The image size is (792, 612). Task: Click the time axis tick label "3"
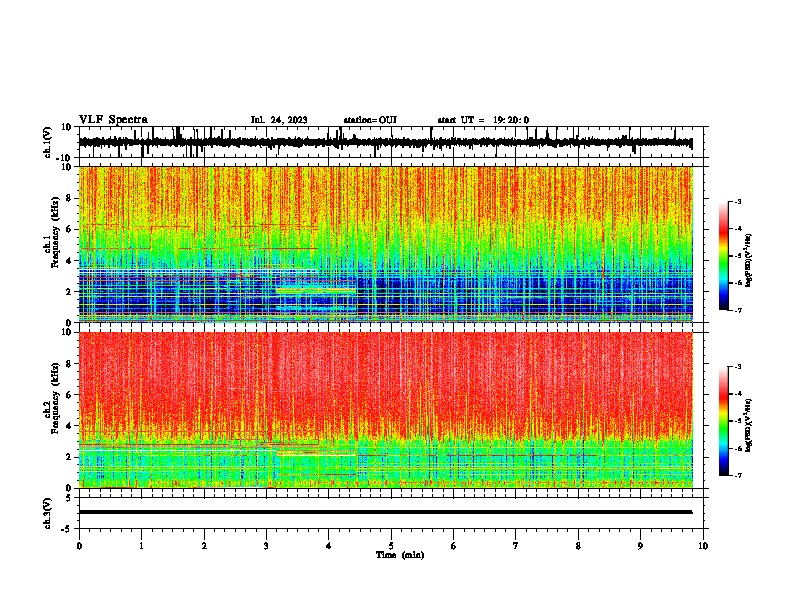click(x=266, y=546)
